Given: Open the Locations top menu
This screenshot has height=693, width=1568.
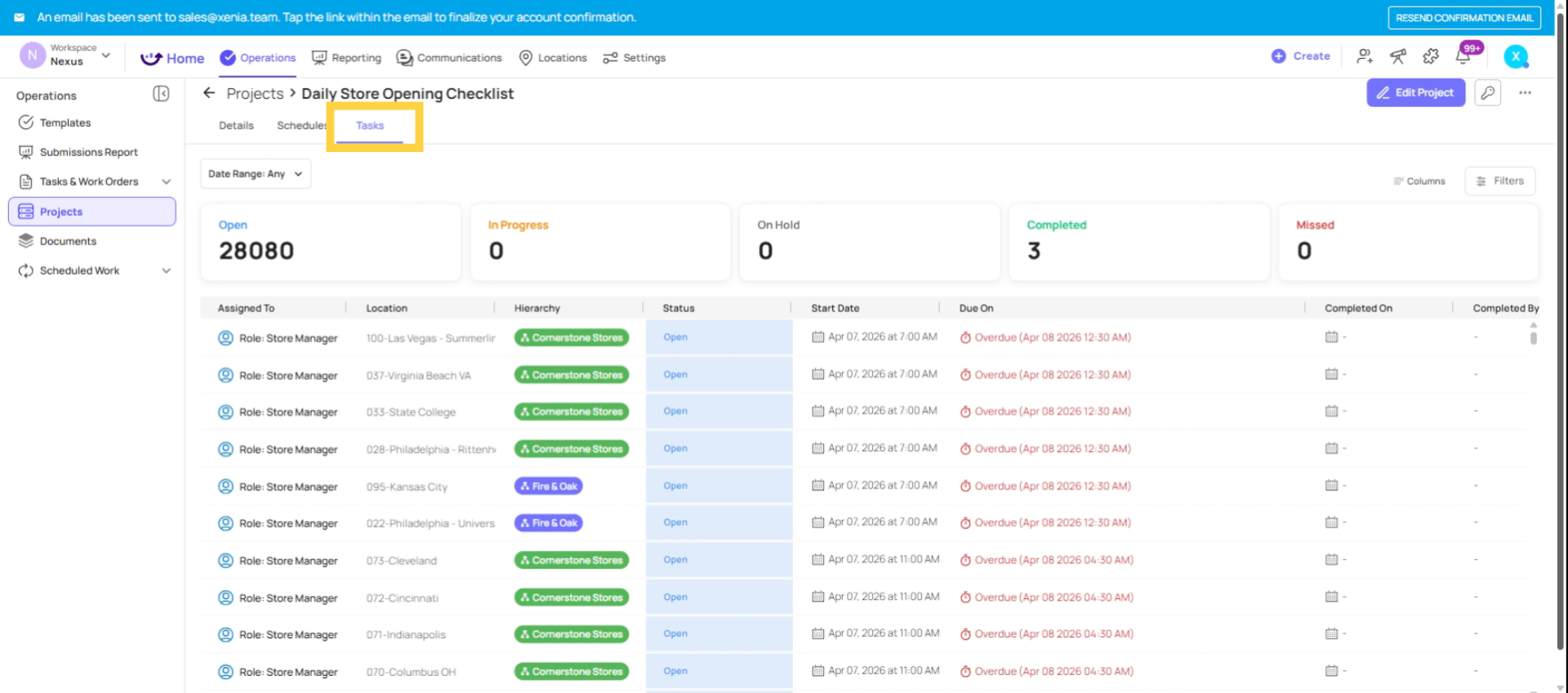Looking at the screenshot, I should [x=553, y=57].
